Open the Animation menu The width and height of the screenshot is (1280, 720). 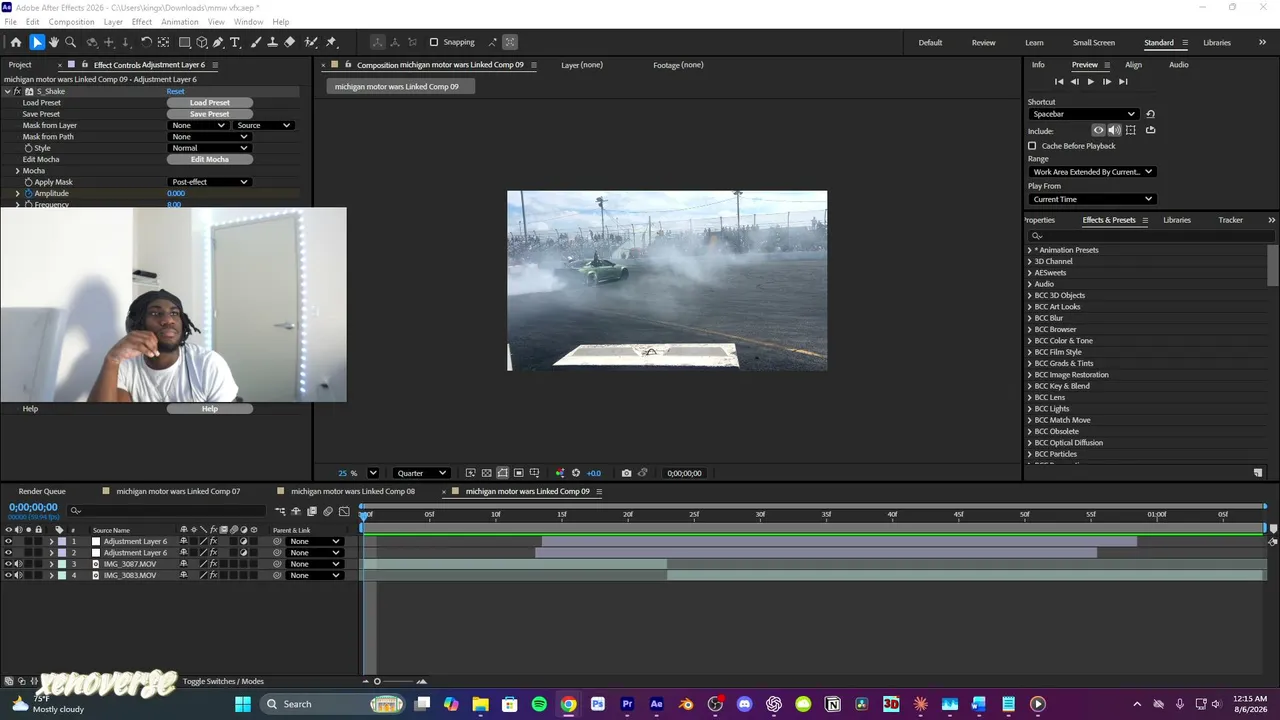coord(180,22)
